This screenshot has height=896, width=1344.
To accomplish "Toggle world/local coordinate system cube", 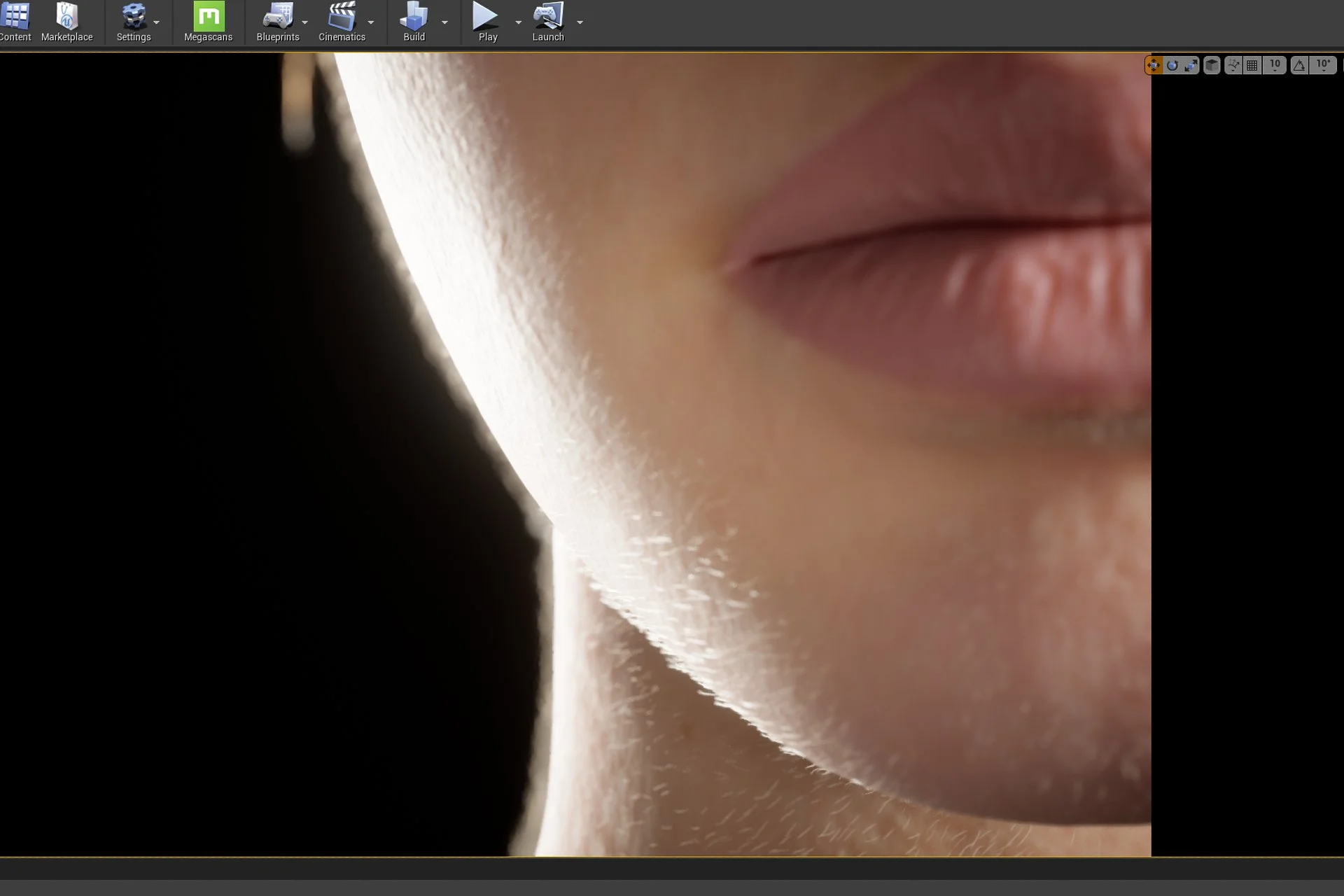I will (1212, 65).
